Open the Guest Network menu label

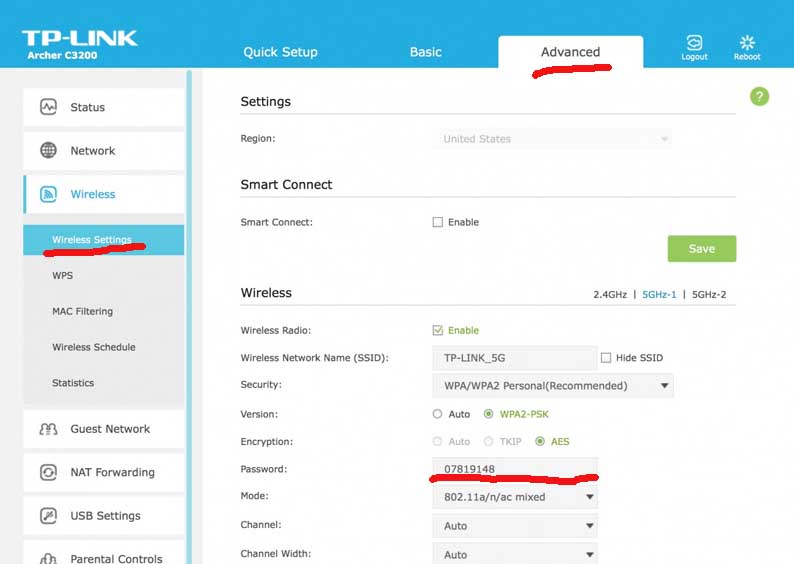(x=110, y=429)
